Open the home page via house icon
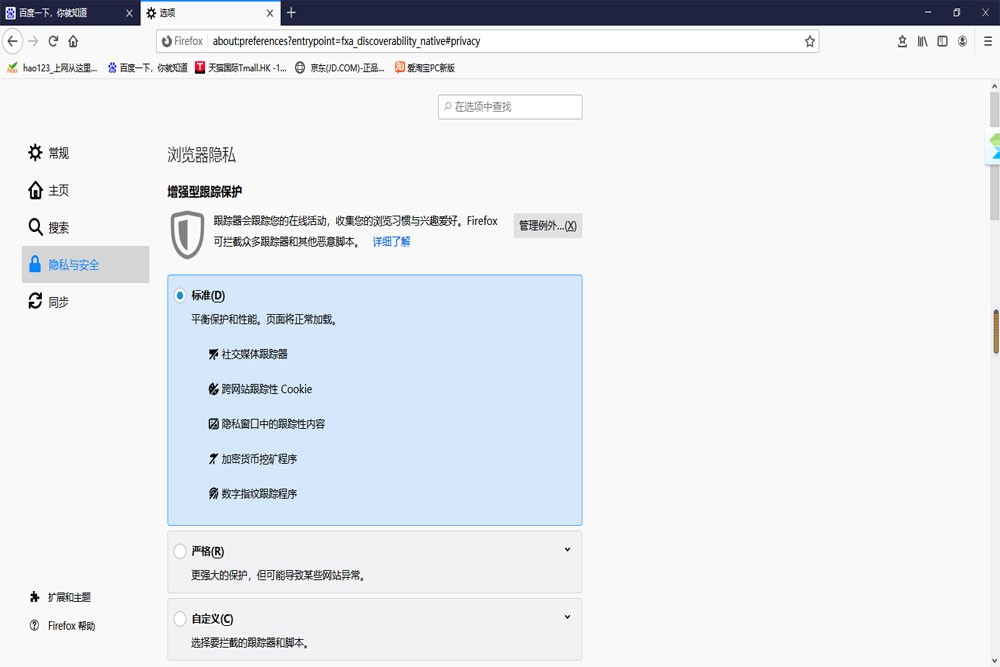Screen dimensions: 1000x667 pos(73,41)
